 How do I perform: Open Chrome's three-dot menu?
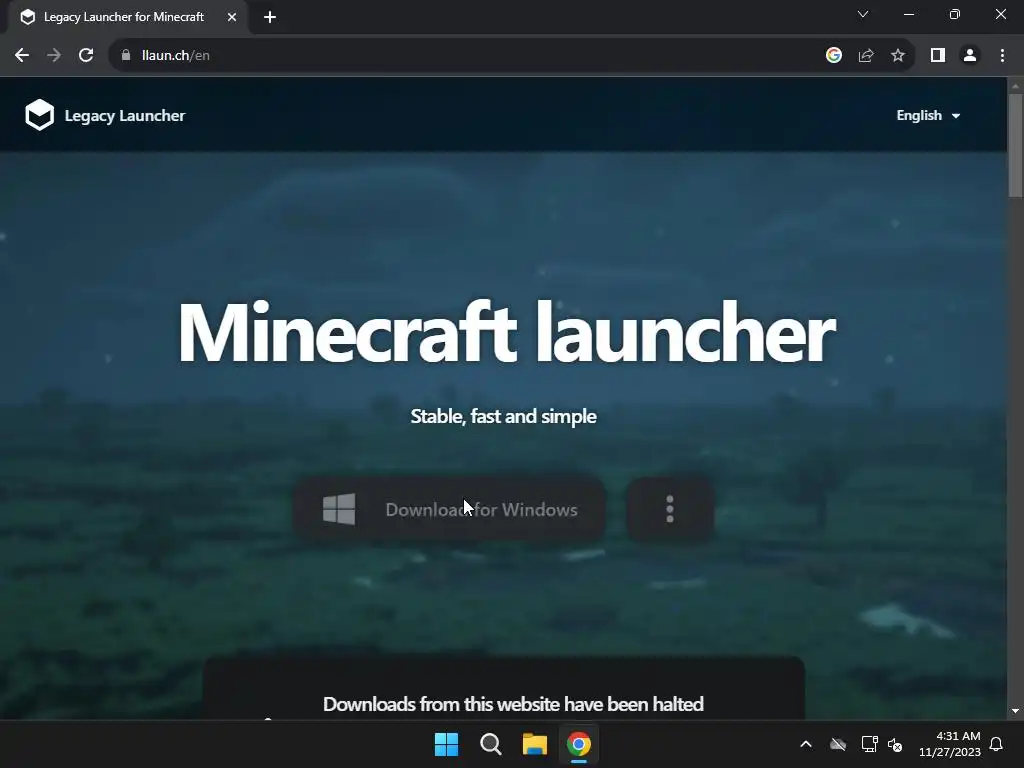(x=1002, y=56)
